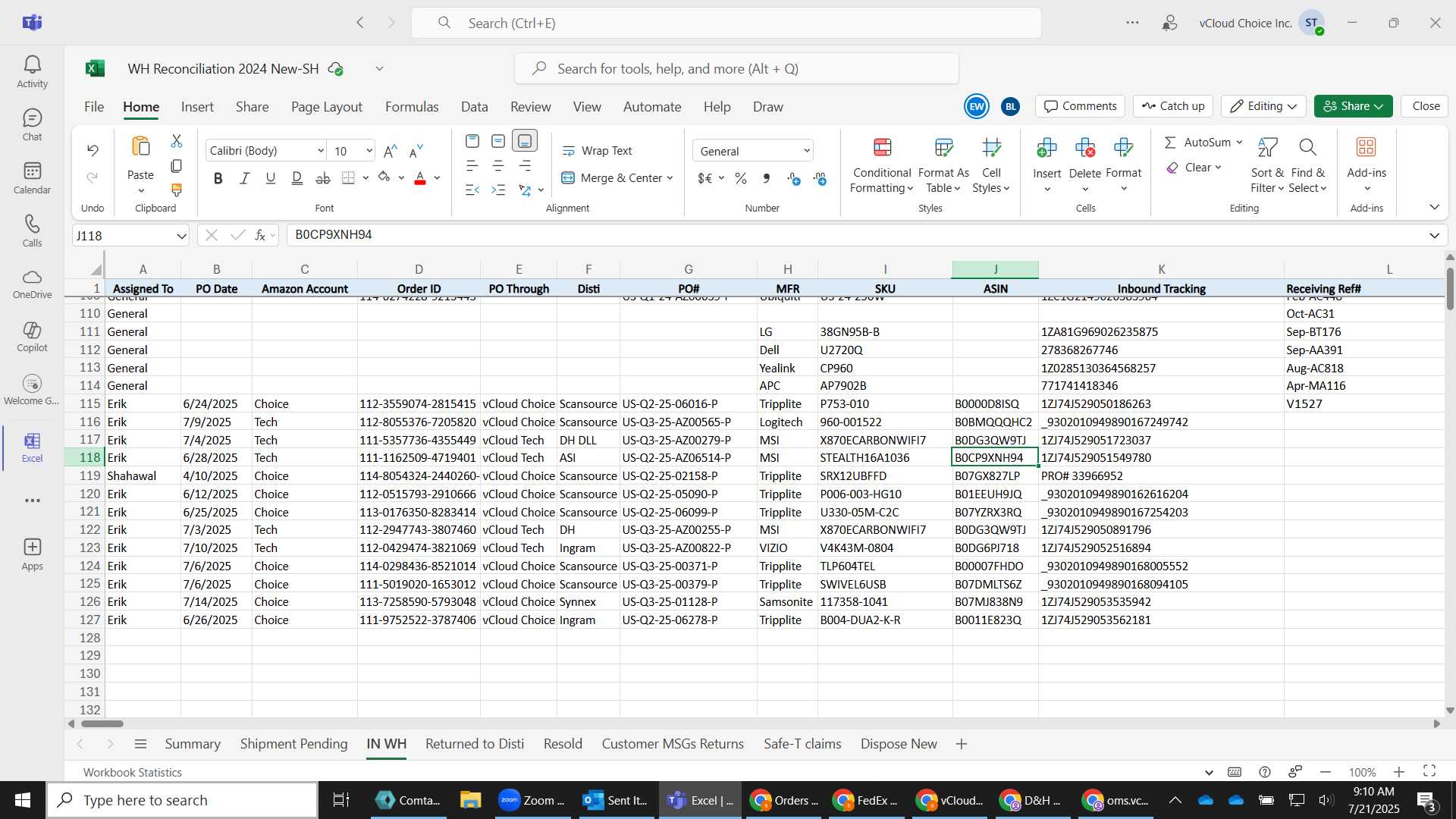This screenshot has height=819, width=1456.
Task: Increase font size with the larger A icon
Action: click(390, 151)
